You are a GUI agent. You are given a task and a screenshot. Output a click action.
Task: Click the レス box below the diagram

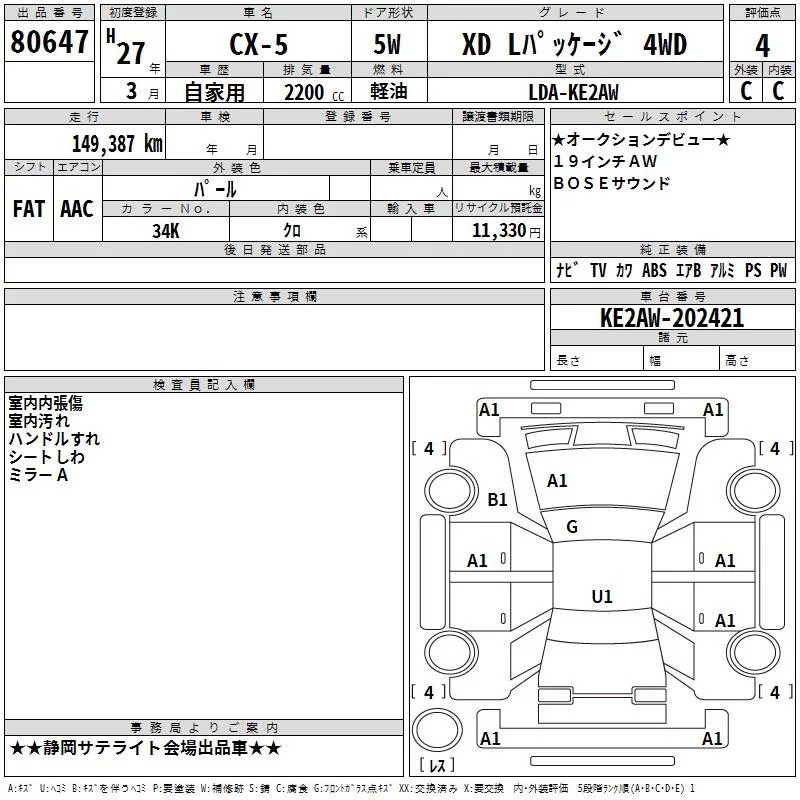coord(436,766)
